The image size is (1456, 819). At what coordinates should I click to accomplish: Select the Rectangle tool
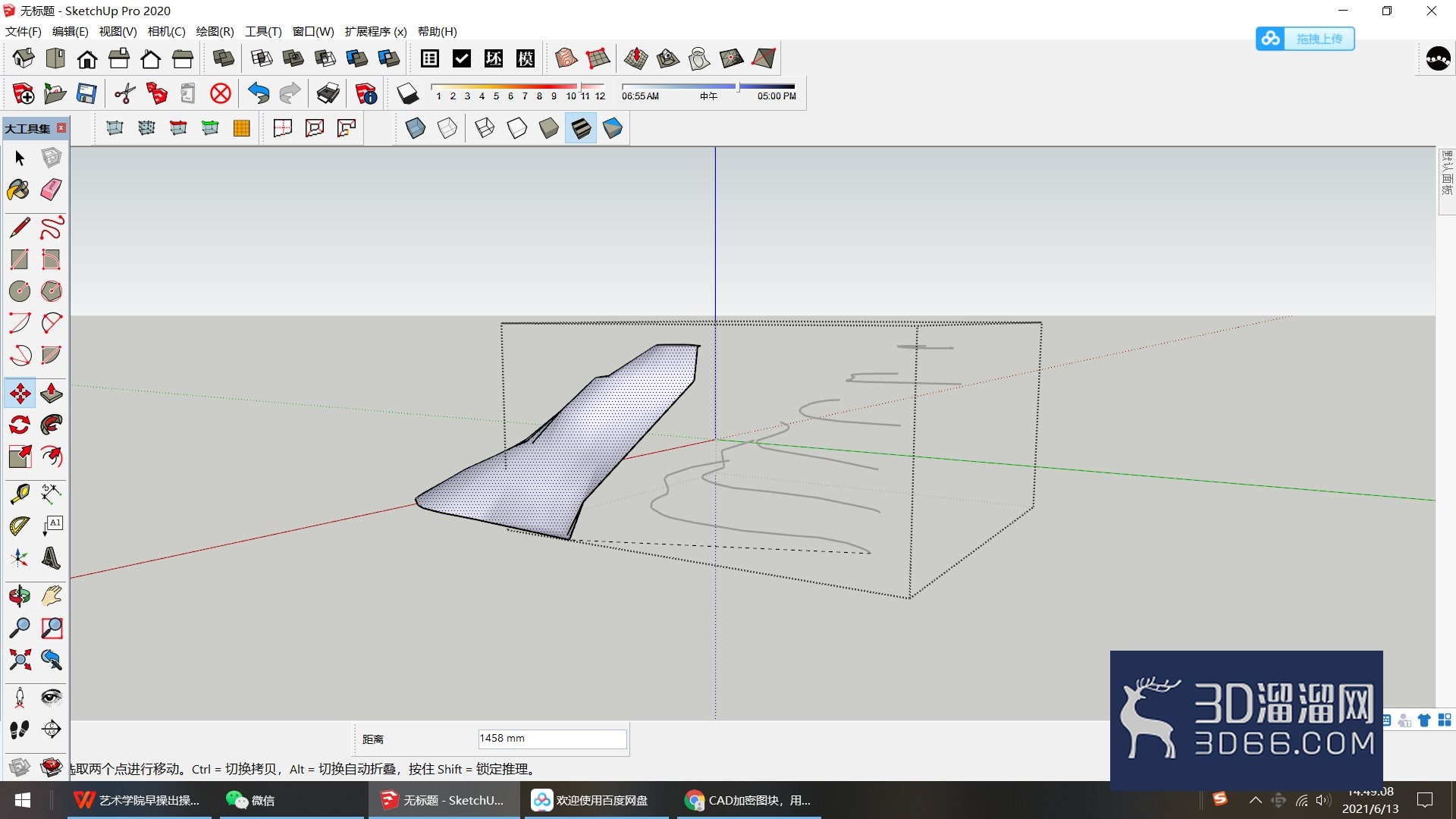click(x=20, y=259)
